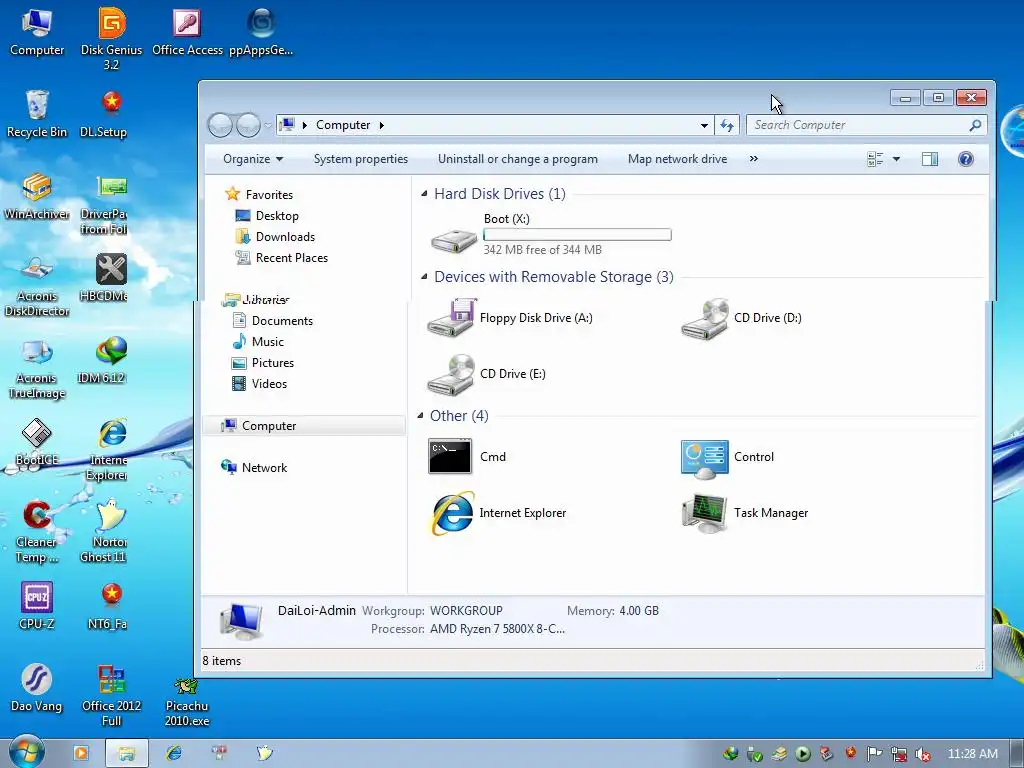Select the Boot (X:) hard drive
This screenshot has width=1024, height=768.
pos(550,234)
